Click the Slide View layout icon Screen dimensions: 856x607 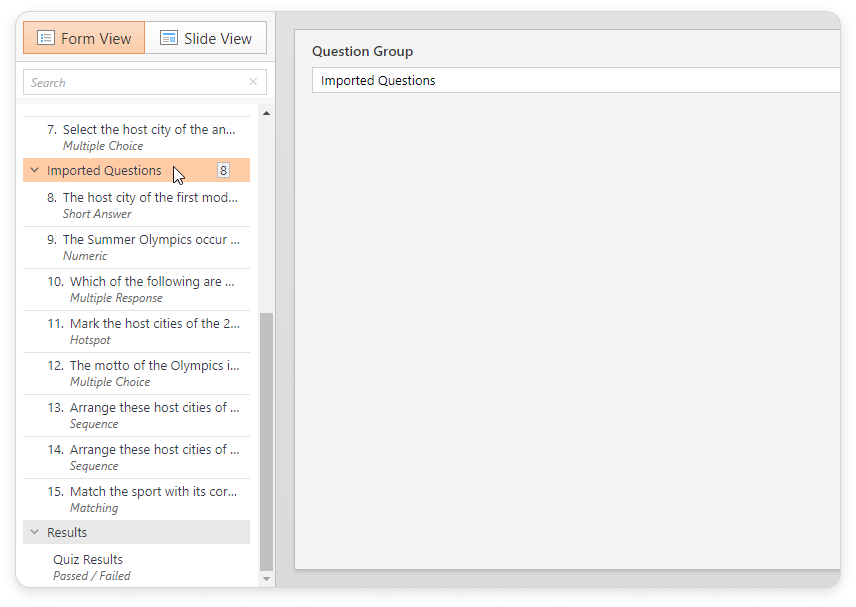(169, 38)
